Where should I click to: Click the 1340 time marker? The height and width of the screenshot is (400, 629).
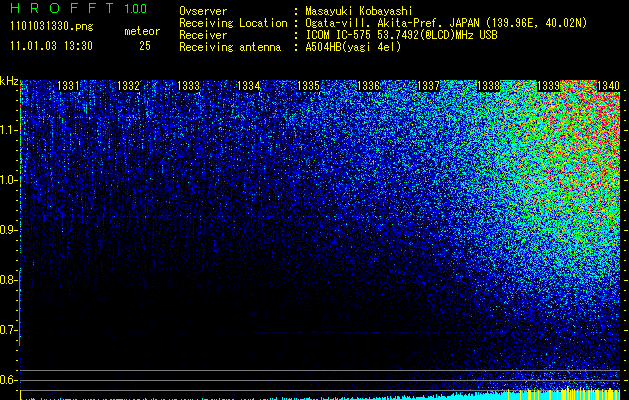point(609,86)
